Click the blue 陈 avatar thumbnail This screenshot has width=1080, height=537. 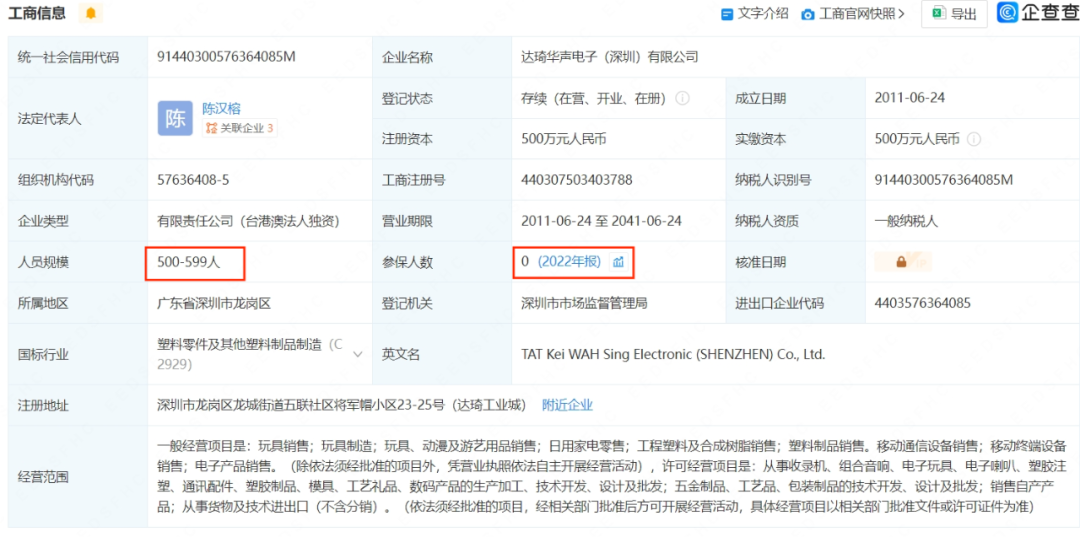pyautogui.click(x=175, y=118)
